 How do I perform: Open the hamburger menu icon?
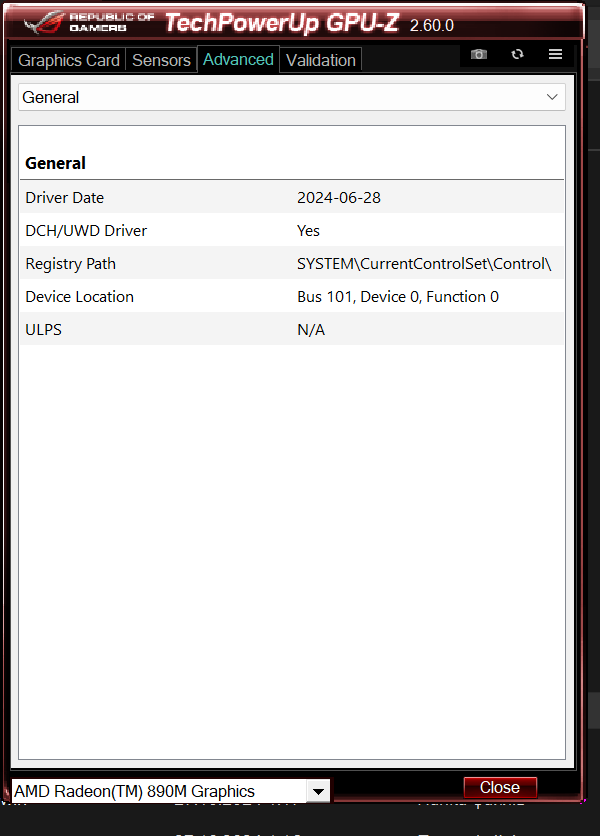[x=555, y=54]
